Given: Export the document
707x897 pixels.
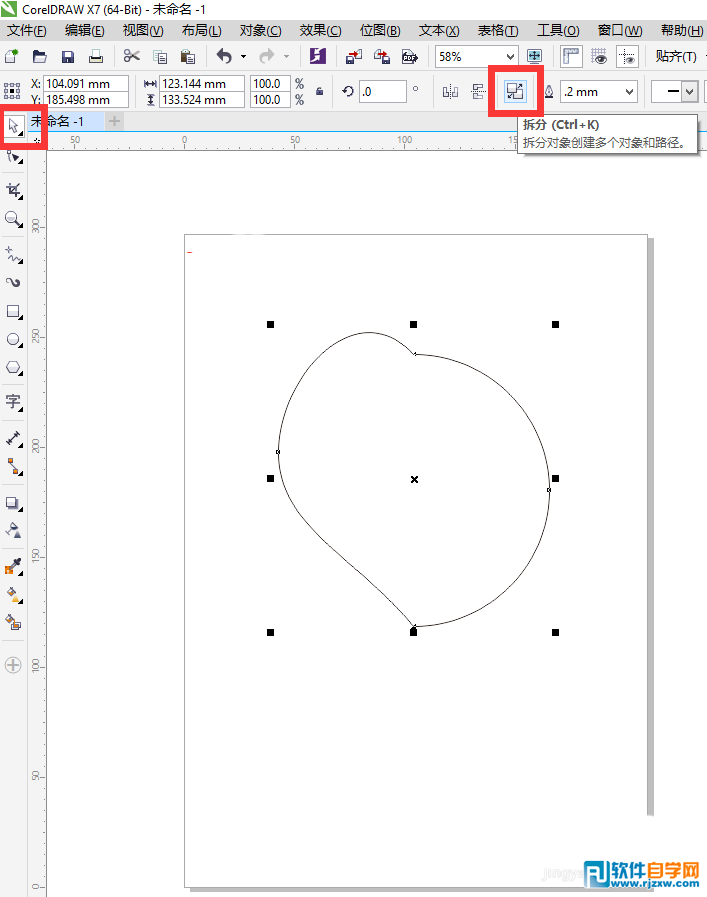Looking at the screenshot, I should pos(382,56).
